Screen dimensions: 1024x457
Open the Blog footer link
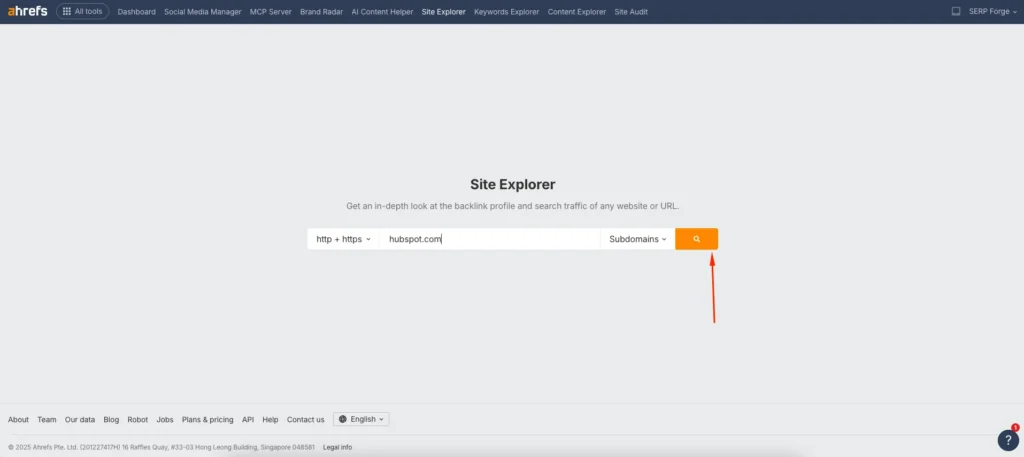[x=111, y=420]
